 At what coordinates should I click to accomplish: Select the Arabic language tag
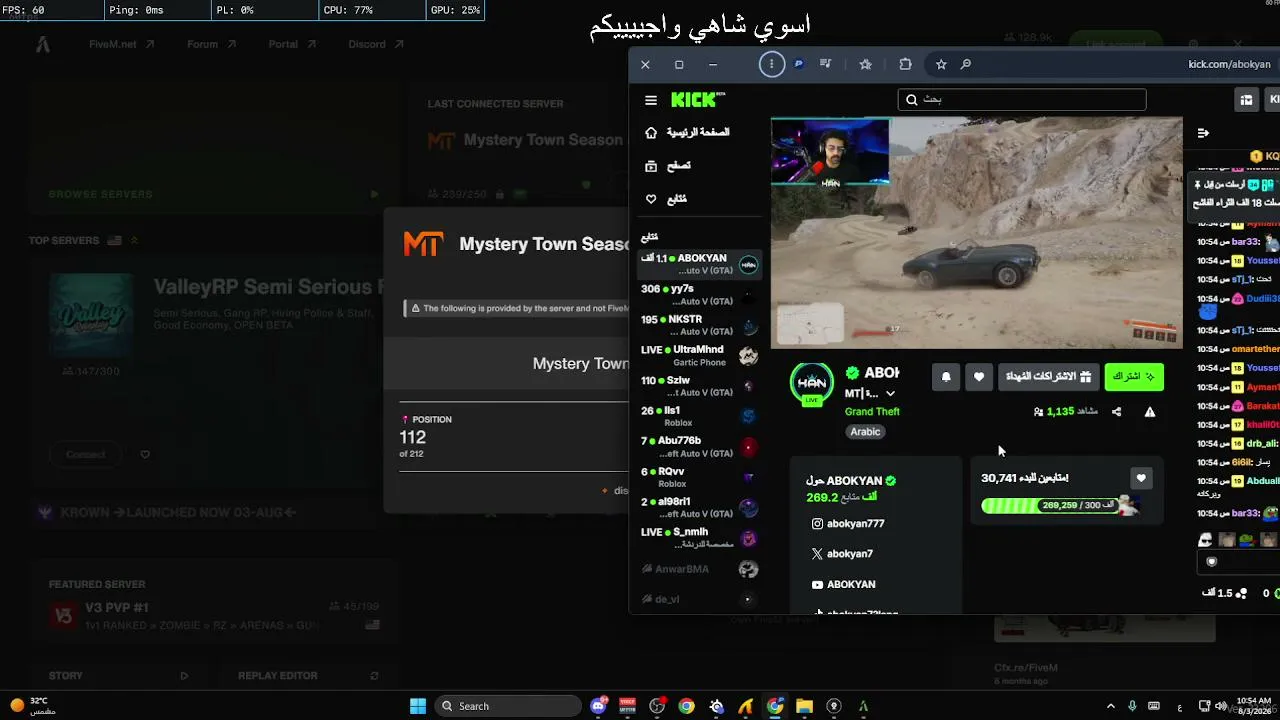(x=865, y=432)
